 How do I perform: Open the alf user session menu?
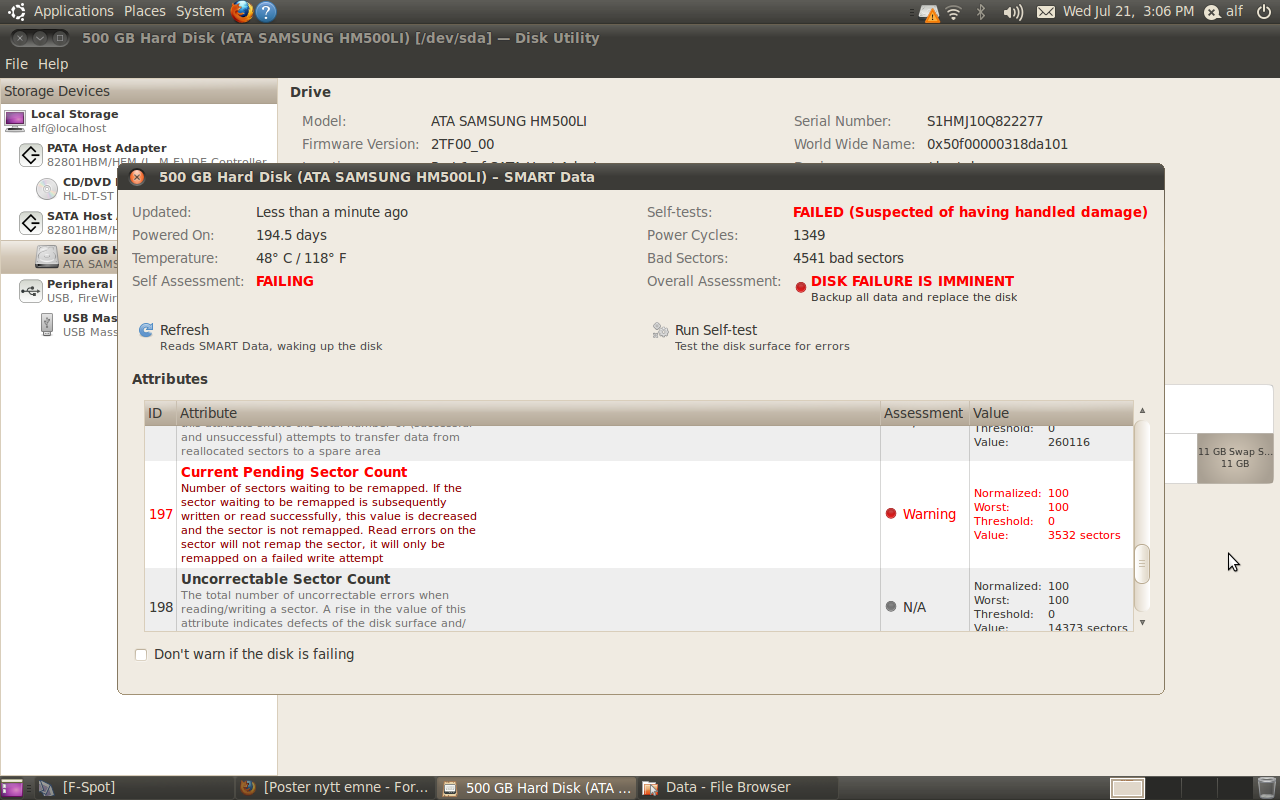pos(1224,12)
